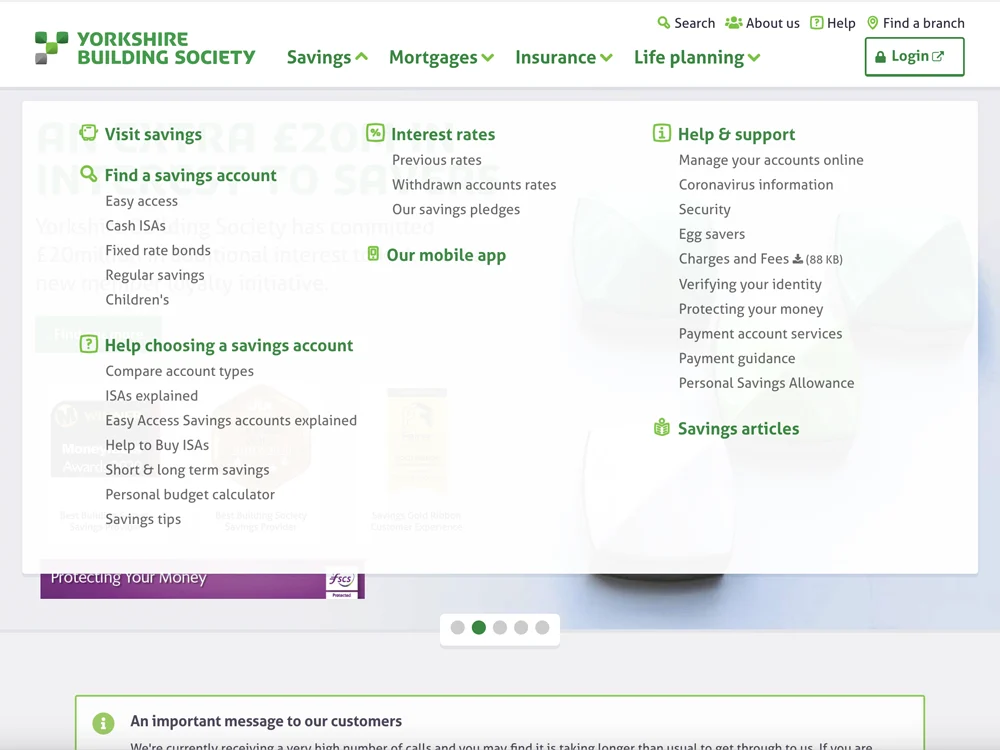Click the question icon beside Help choosing a savings account
Image resolution: width=1000 pixels, height=750 pixels.
pos(89,344)
